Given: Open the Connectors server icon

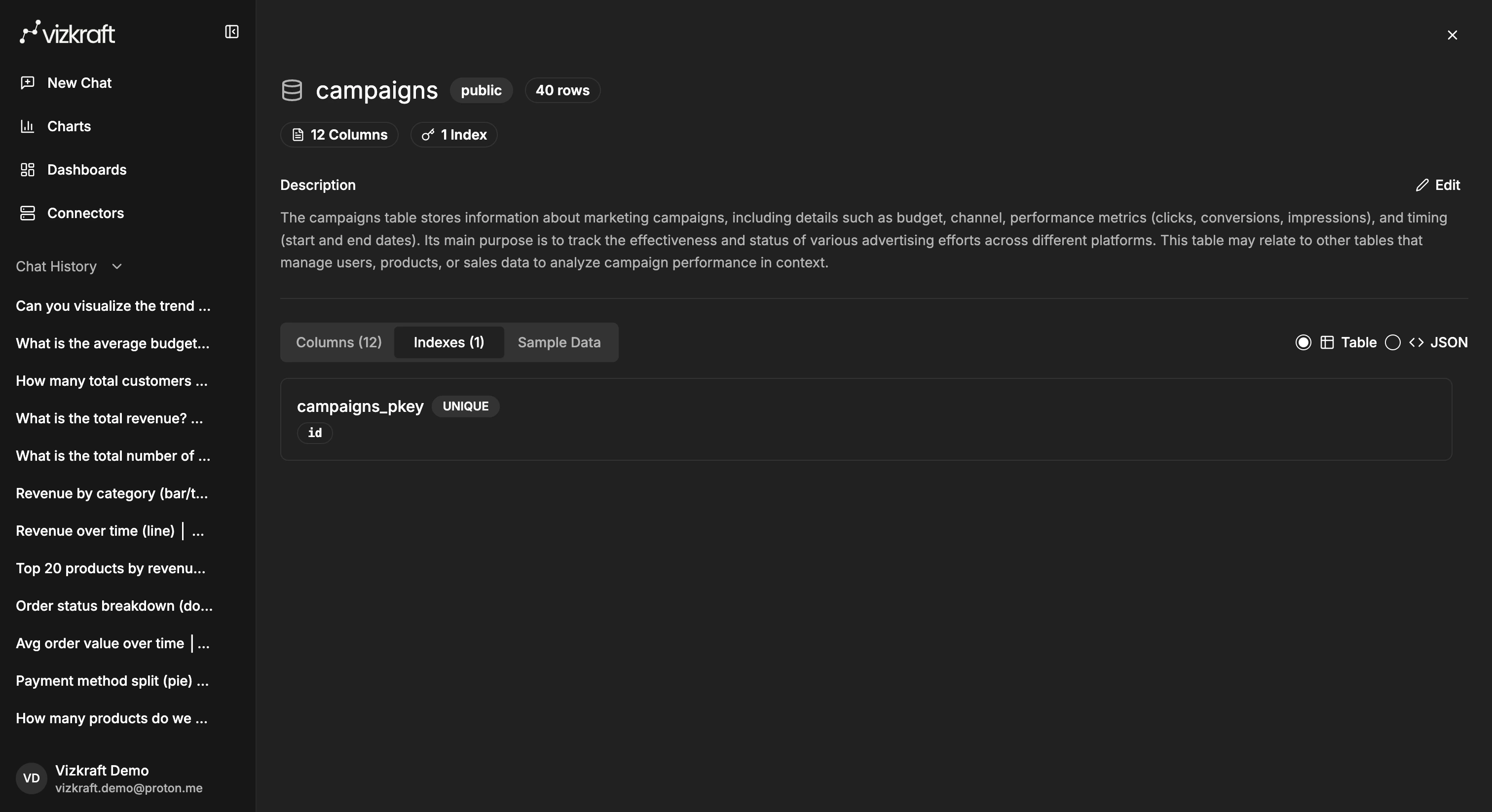Looking at the screenshot, I should [27, 213].
